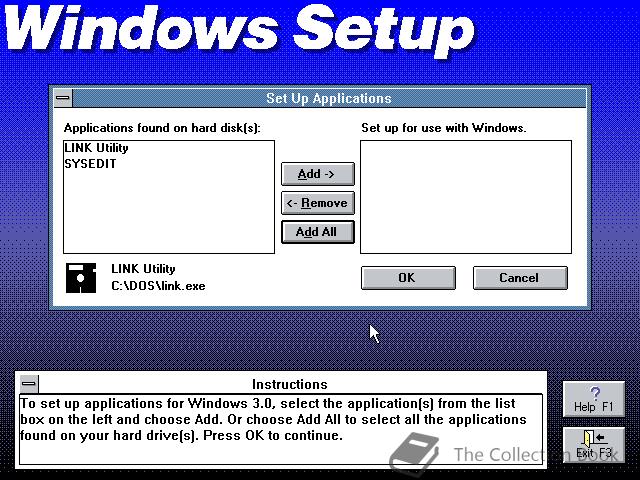Confirm with the OK button
Image resolution: width=640 pixels, height=480 pixels.
pos(408,278)
